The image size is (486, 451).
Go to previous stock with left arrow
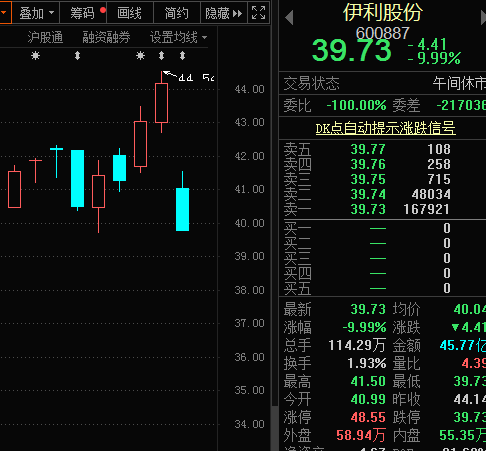pyautogui.click(x=289, y=17)
